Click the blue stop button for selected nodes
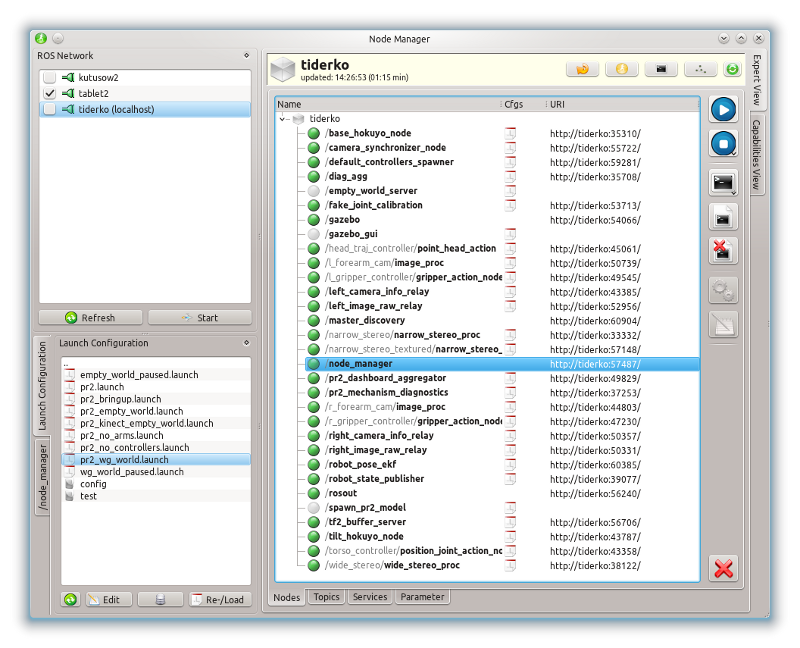The width and height of the screenshot is (800, 648). (x=723, y=144)
